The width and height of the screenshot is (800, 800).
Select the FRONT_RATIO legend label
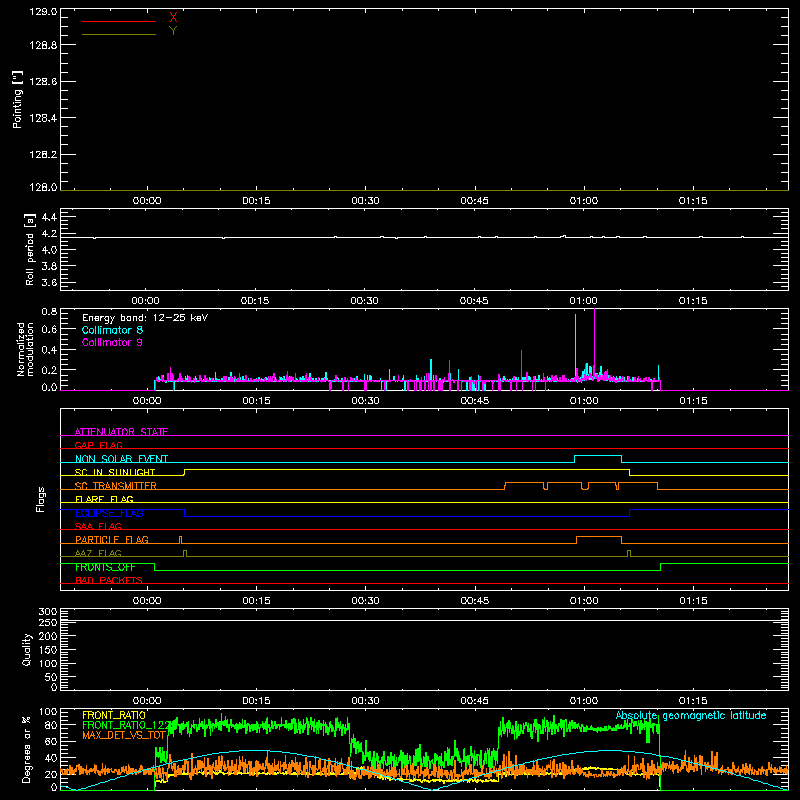(x=114, y=715)
